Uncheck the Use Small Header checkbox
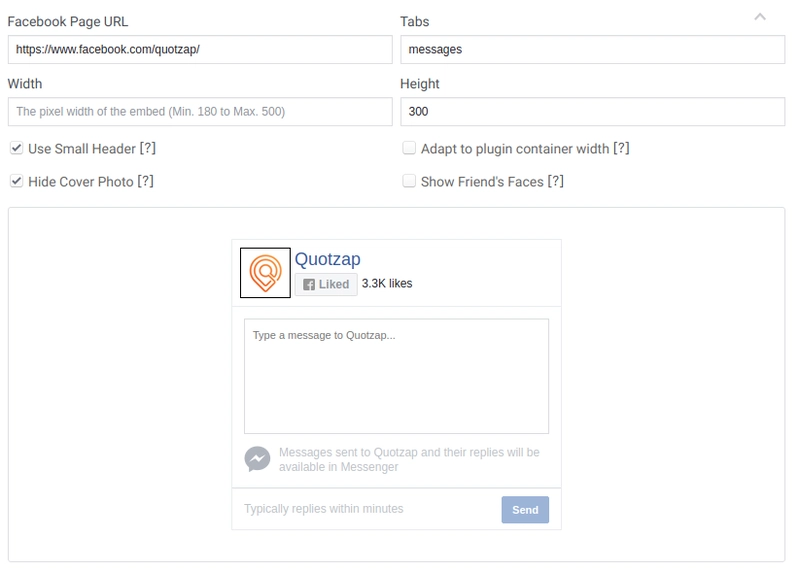This screenshot has height=571, width=800. point(16,148)
